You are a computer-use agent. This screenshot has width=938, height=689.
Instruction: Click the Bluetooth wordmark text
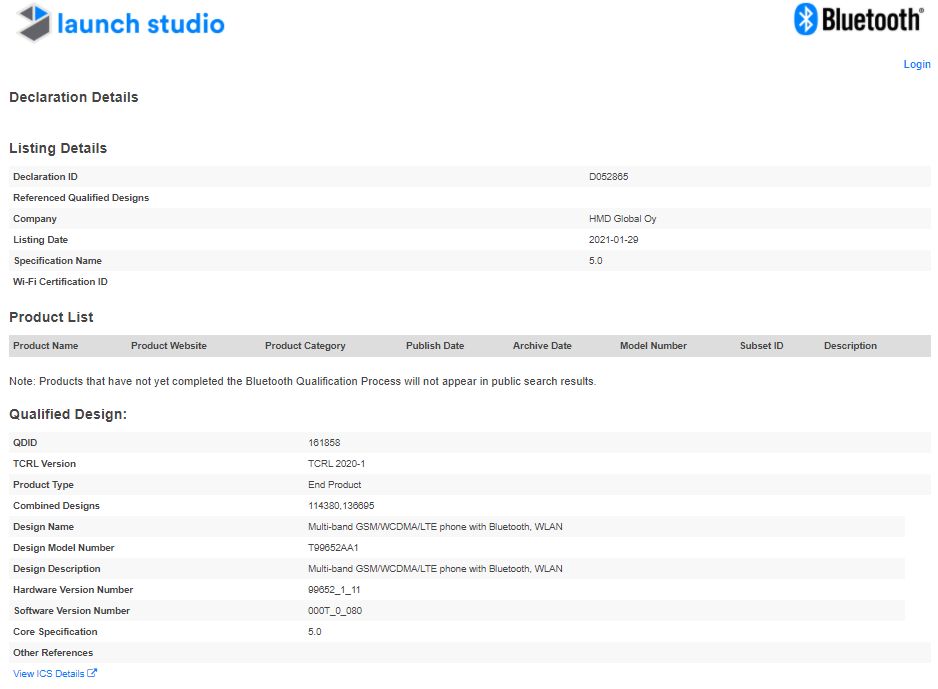(872, 19)
